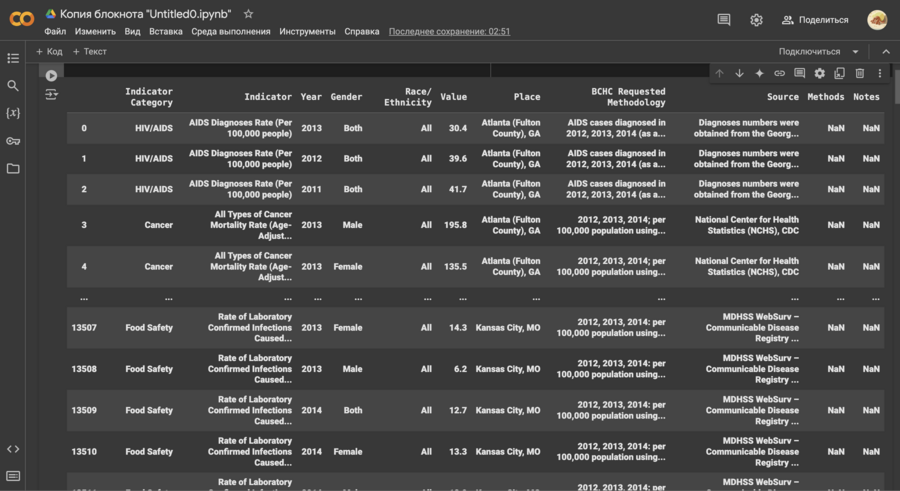Click the Value column header

point(453,96)
